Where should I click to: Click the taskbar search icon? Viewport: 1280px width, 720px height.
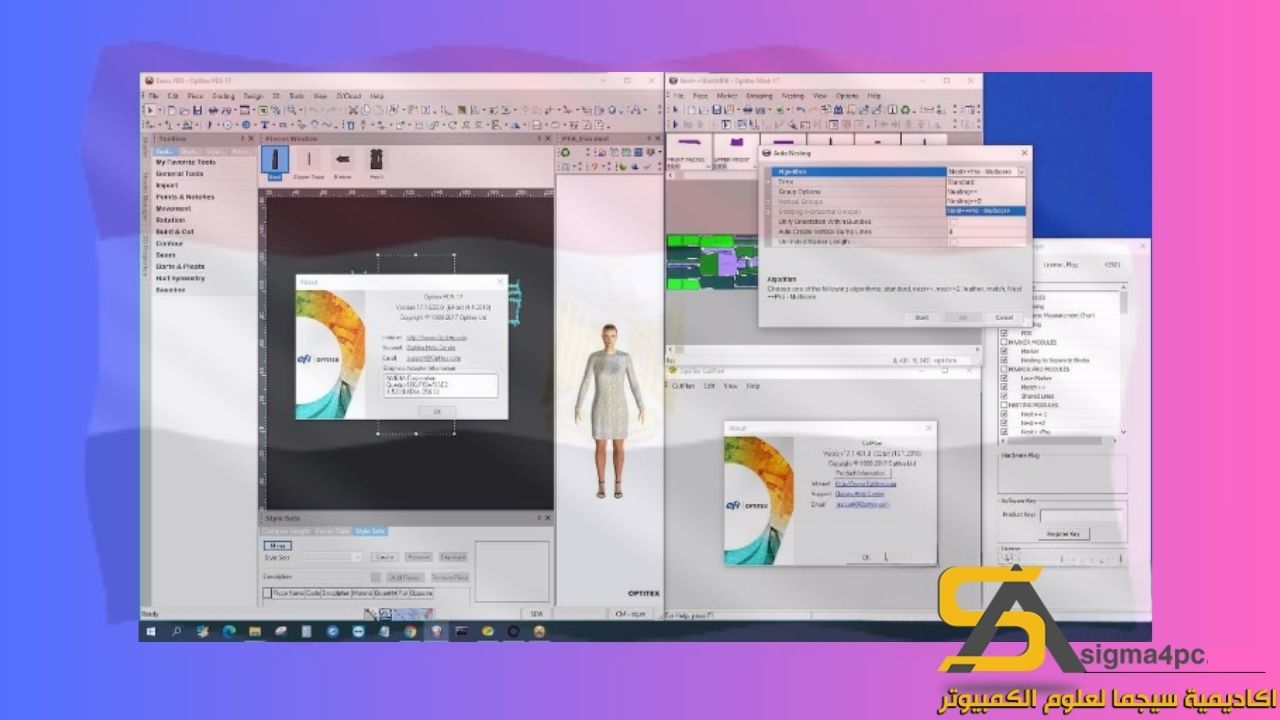(177, 631)
